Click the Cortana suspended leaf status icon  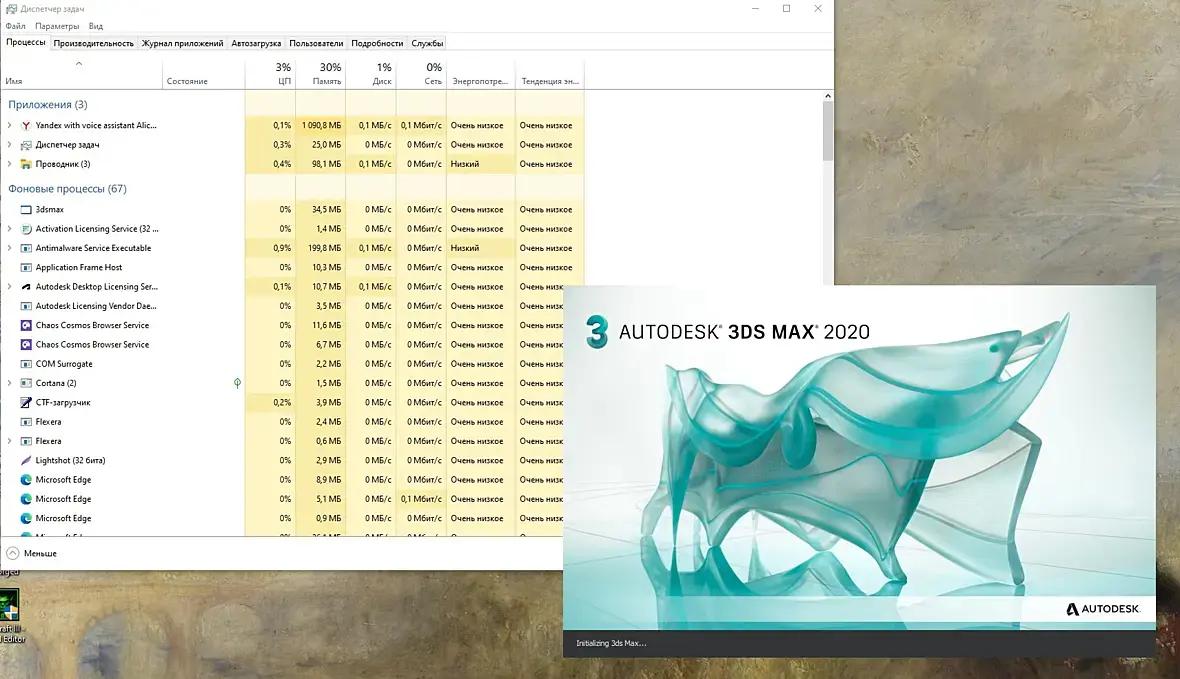[237, 383]
